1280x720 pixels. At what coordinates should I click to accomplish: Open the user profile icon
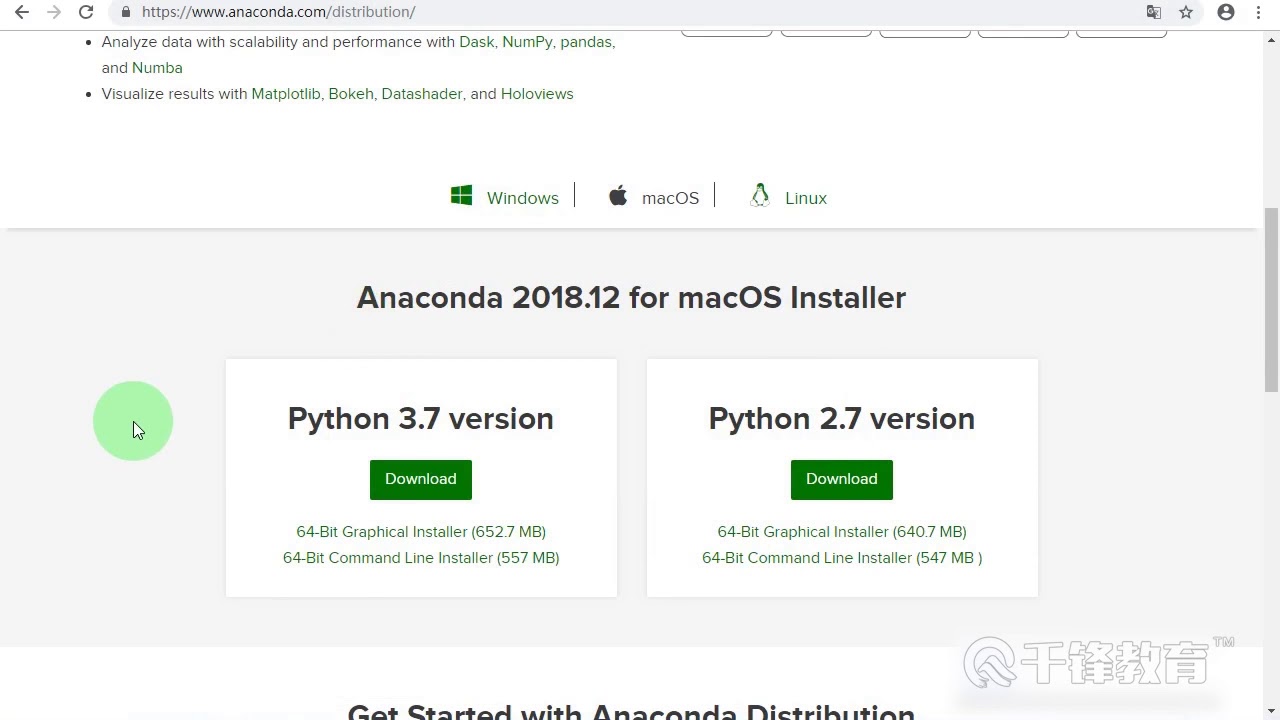pos(1226,12)
